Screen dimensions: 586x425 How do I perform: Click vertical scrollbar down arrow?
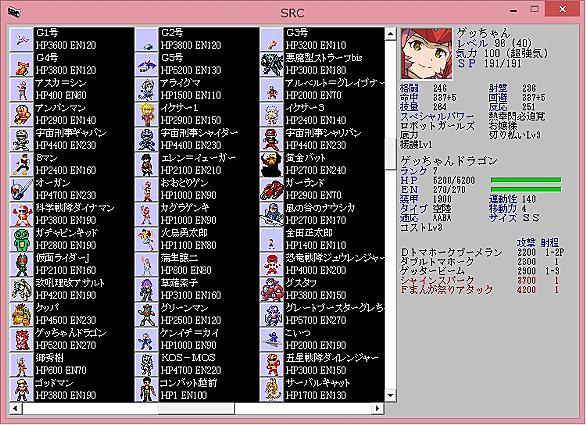(x=390, y=395)
